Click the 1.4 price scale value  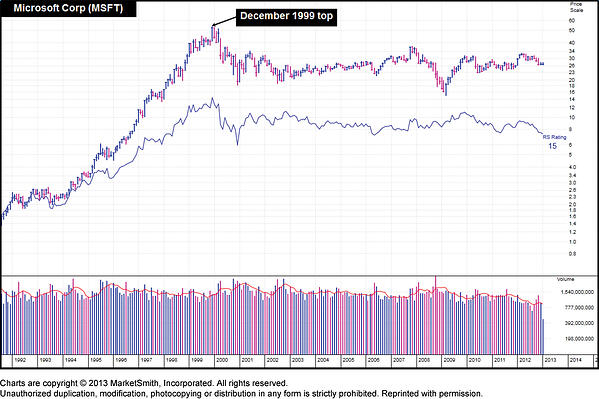[x=572, y=224]
